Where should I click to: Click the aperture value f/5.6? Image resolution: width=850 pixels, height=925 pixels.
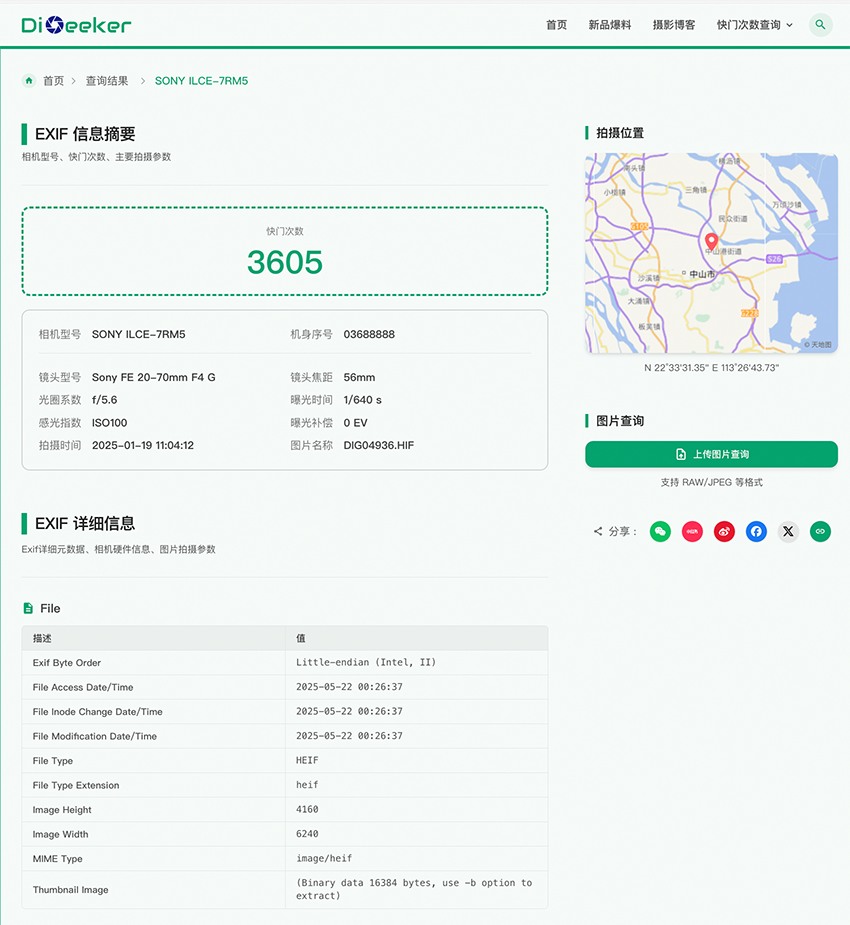(104, 400)
